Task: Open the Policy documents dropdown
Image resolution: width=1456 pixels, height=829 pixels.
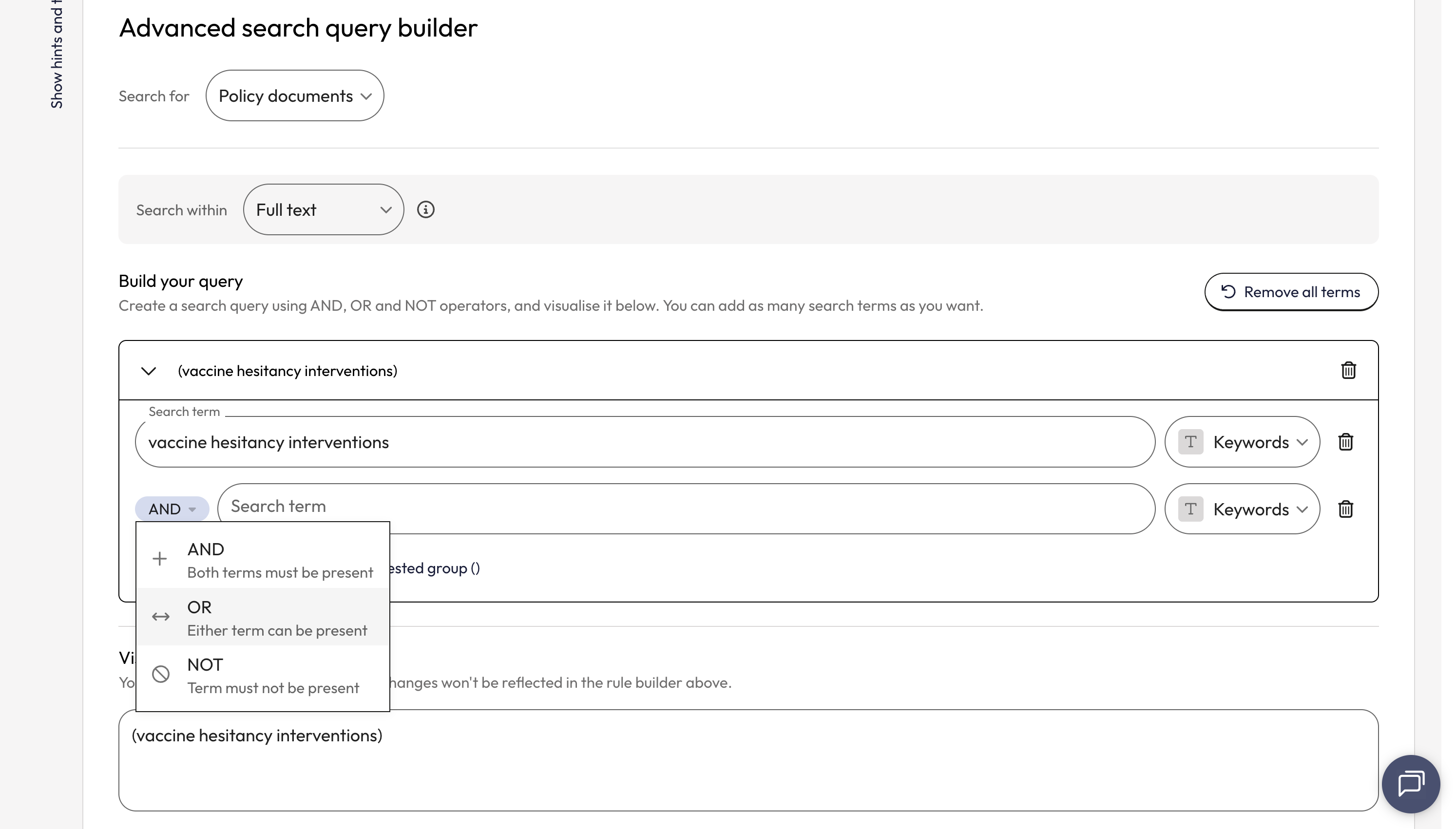Action: coord(294,95)
